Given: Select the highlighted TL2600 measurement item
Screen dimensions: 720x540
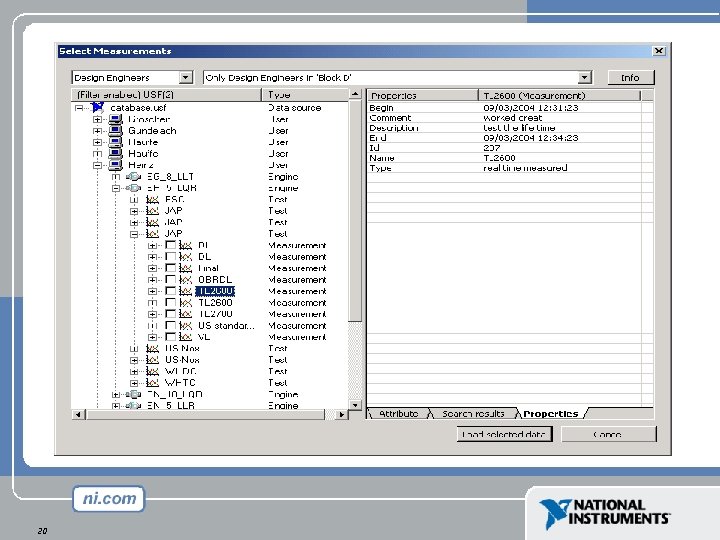Looking at the screenshot, I should pyautogui.click(x=215, y=291).
